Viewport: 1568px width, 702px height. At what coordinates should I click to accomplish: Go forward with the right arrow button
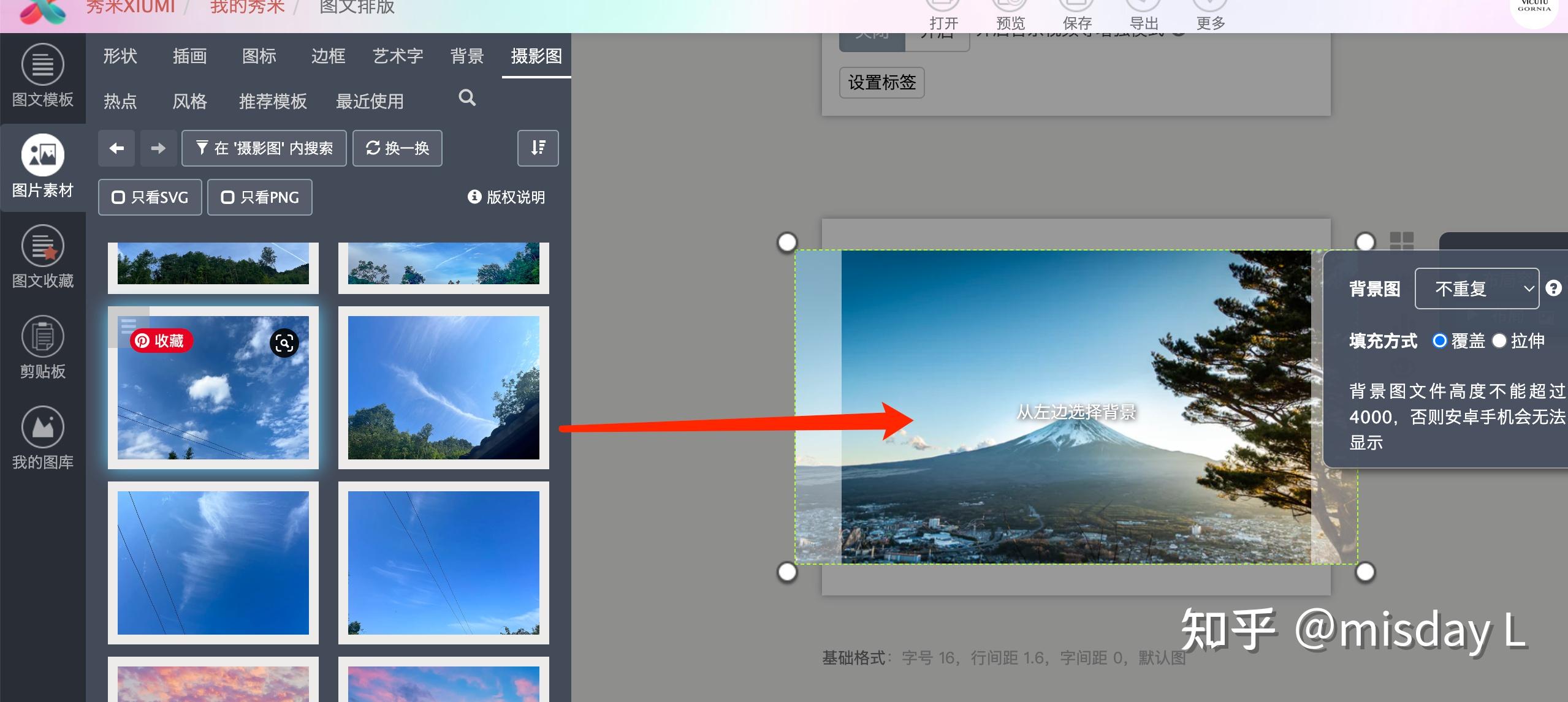(x=158, y=148)
